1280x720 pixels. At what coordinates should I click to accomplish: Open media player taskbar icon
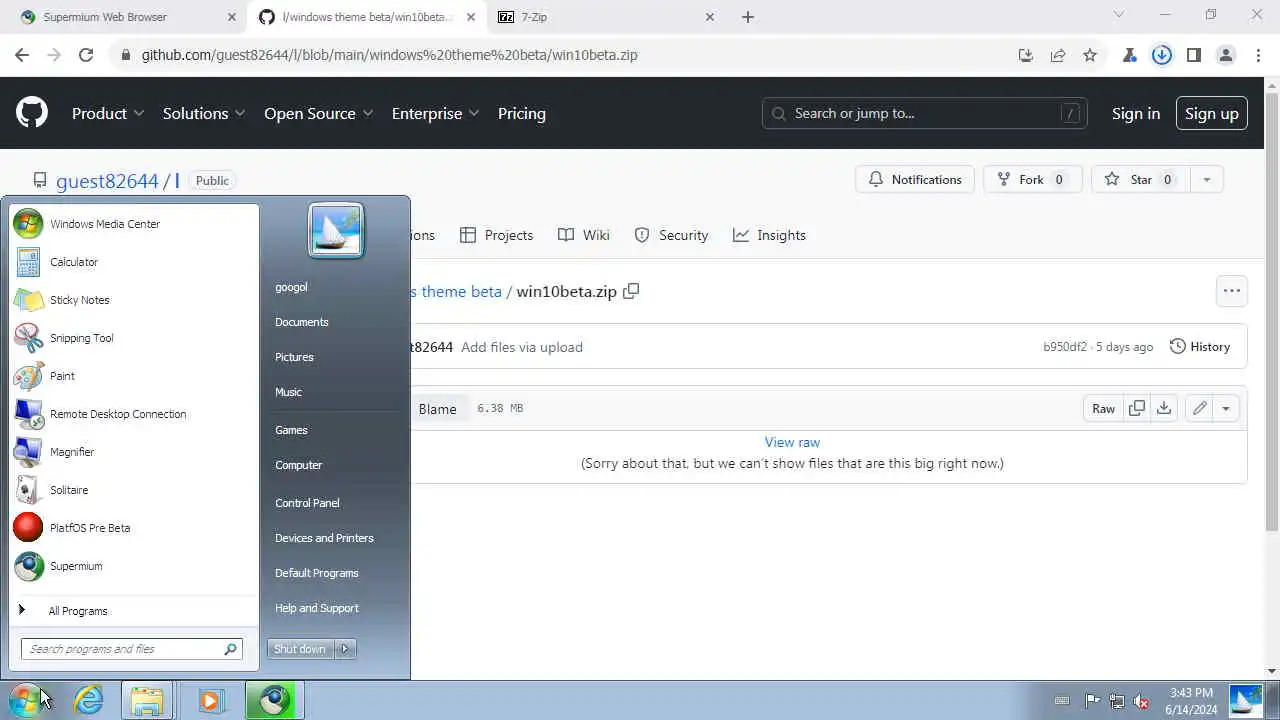pos(210,700)
